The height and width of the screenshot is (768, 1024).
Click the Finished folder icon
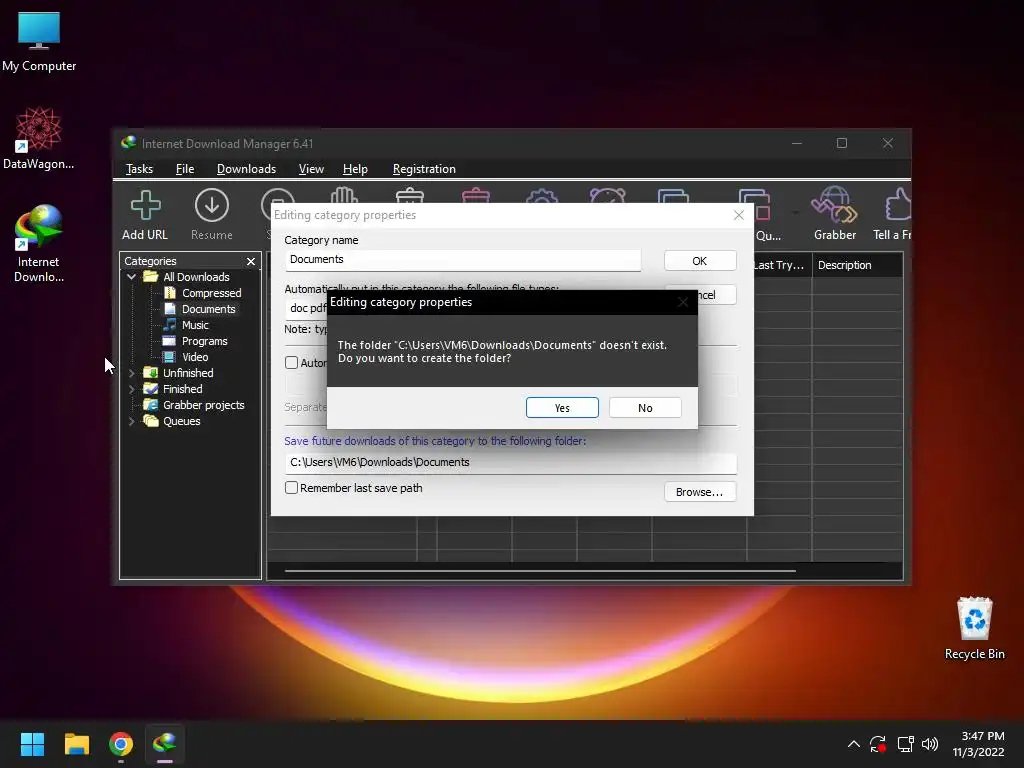point(151,389)
